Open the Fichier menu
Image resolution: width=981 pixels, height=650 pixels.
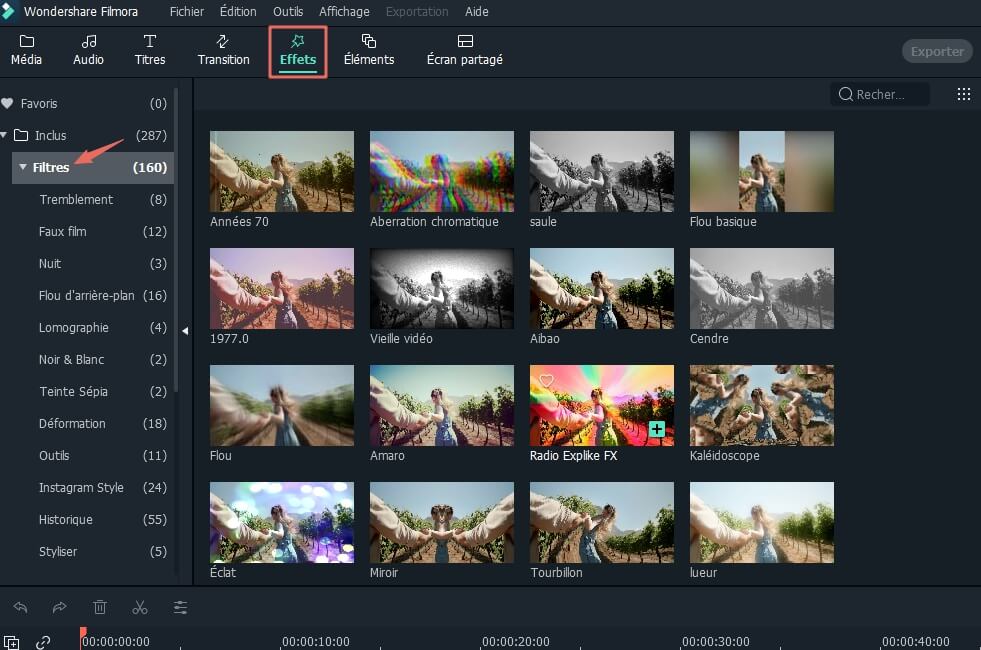(x=186, y=12)
